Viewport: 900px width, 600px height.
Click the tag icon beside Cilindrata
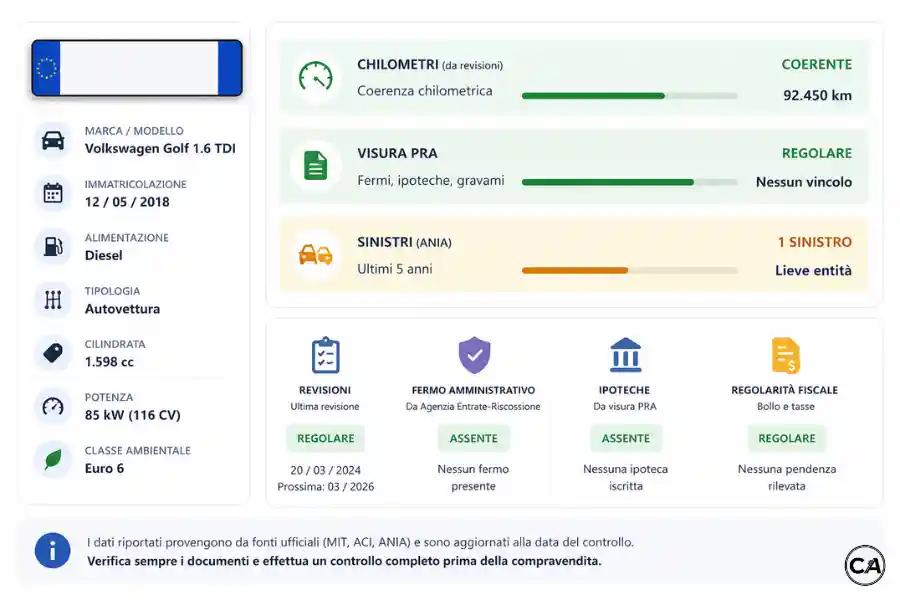click(53, 353)
